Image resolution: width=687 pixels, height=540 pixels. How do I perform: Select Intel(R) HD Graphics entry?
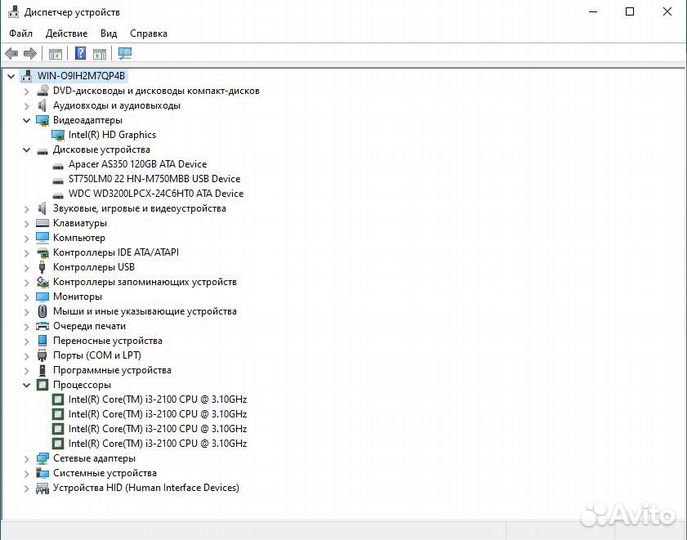(112, 135)
